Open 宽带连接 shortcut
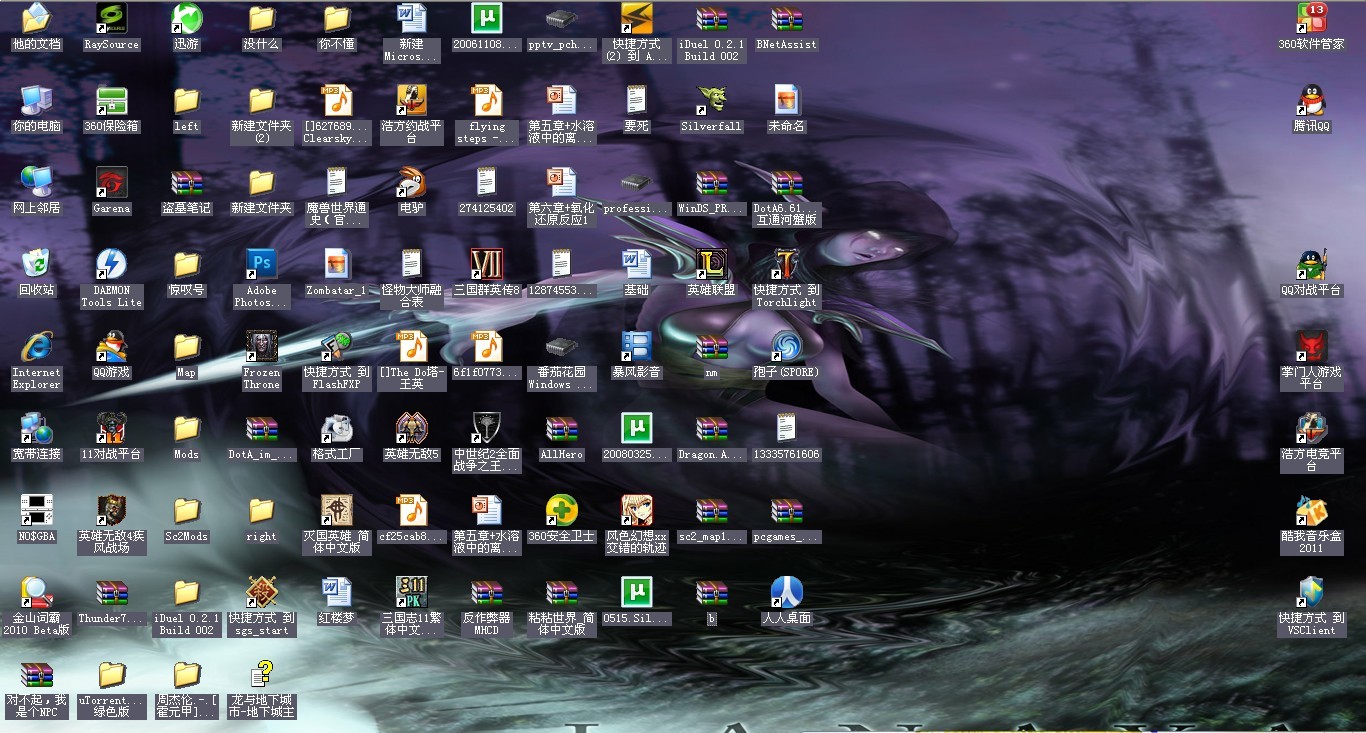Image resolution: width=1366 pixels, height=733 pixels. point(36,428)
